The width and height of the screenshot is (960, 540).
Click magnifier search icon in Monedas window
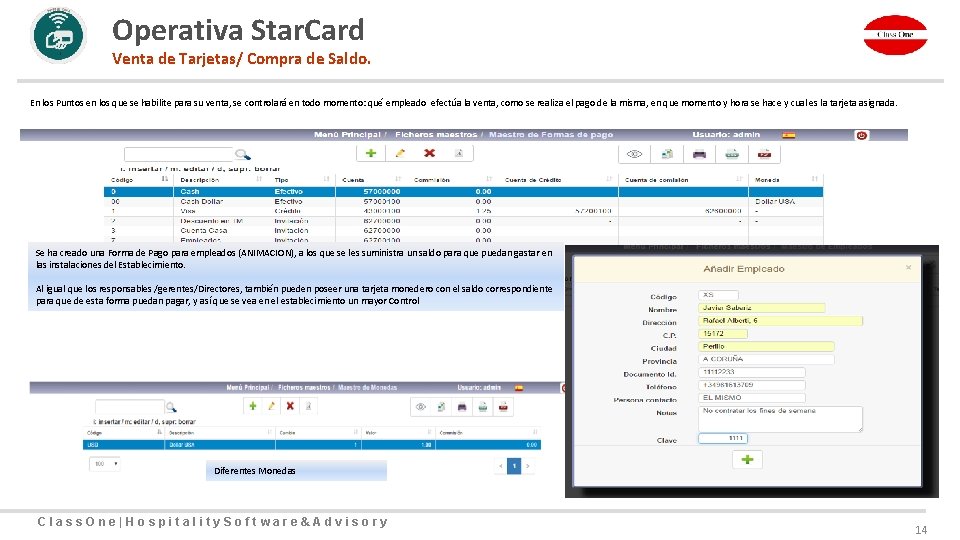171,407
